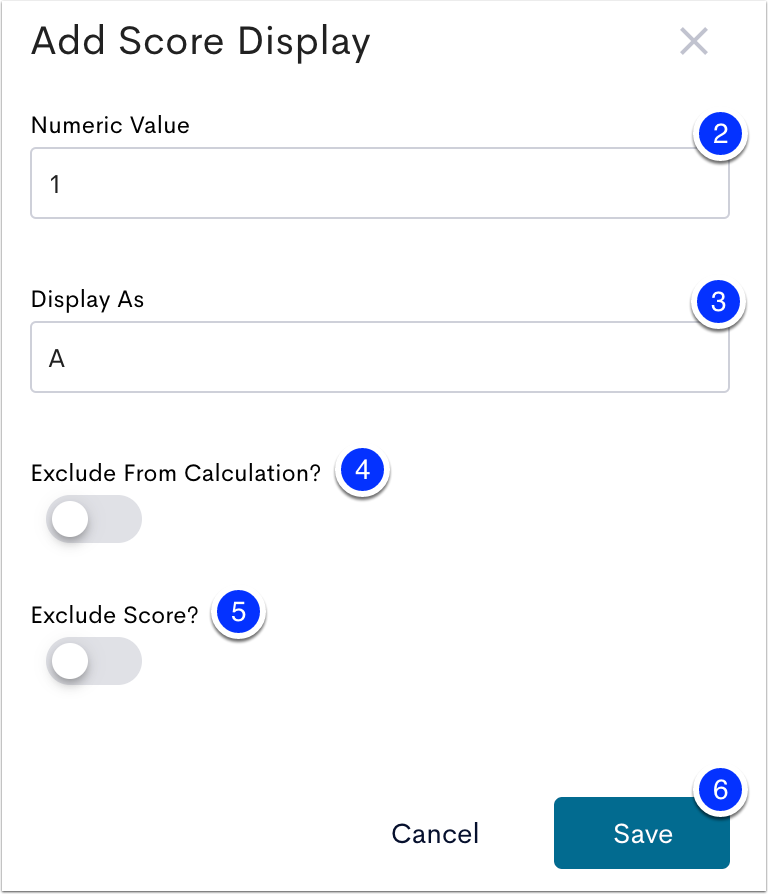Click the Display As label
The image size is (768, 894).
pos(87,299)
